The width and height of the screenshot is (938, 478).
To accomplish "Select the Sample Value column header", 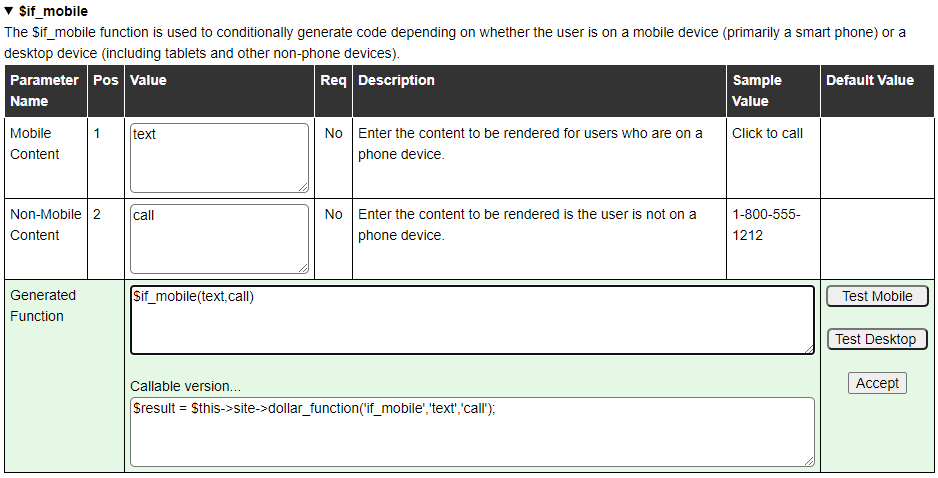I will tap(757, 90).
